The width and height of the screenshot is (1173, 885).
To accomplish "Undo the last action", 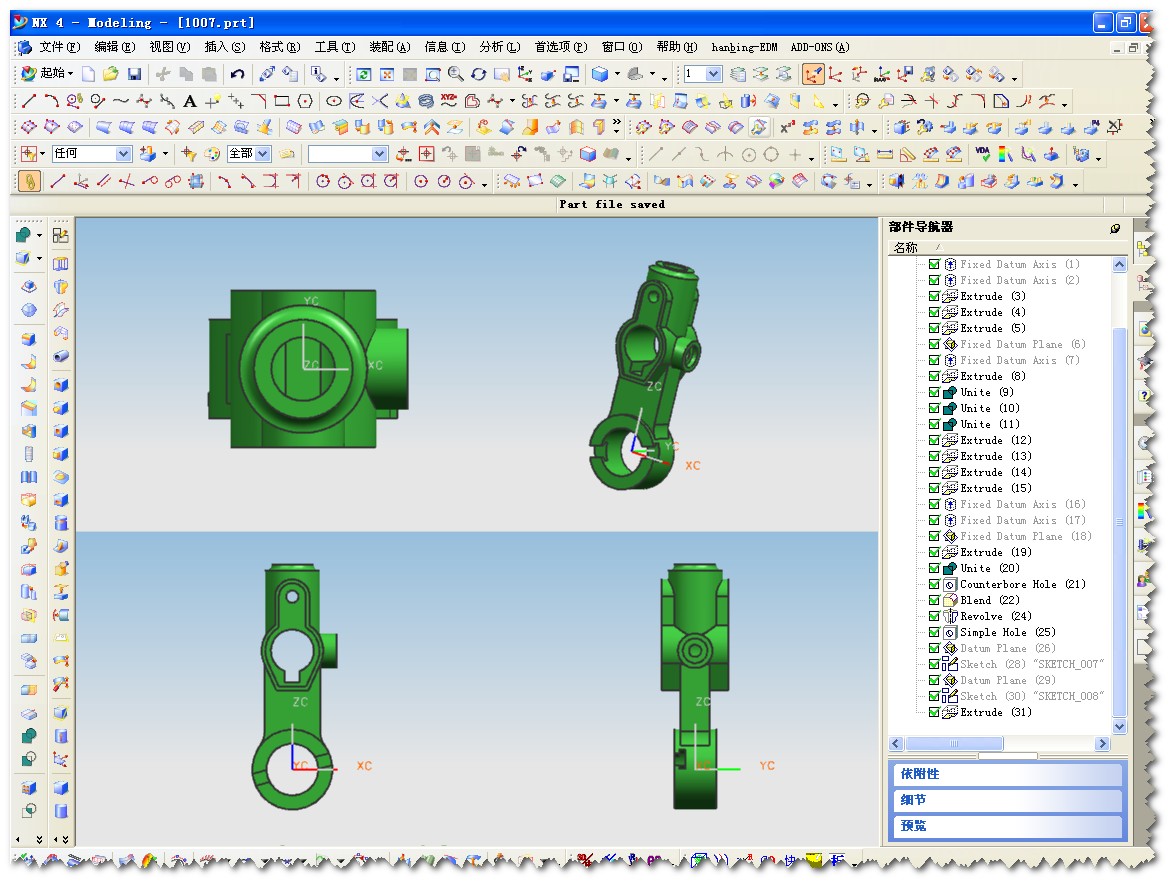I will coord(237,74).
